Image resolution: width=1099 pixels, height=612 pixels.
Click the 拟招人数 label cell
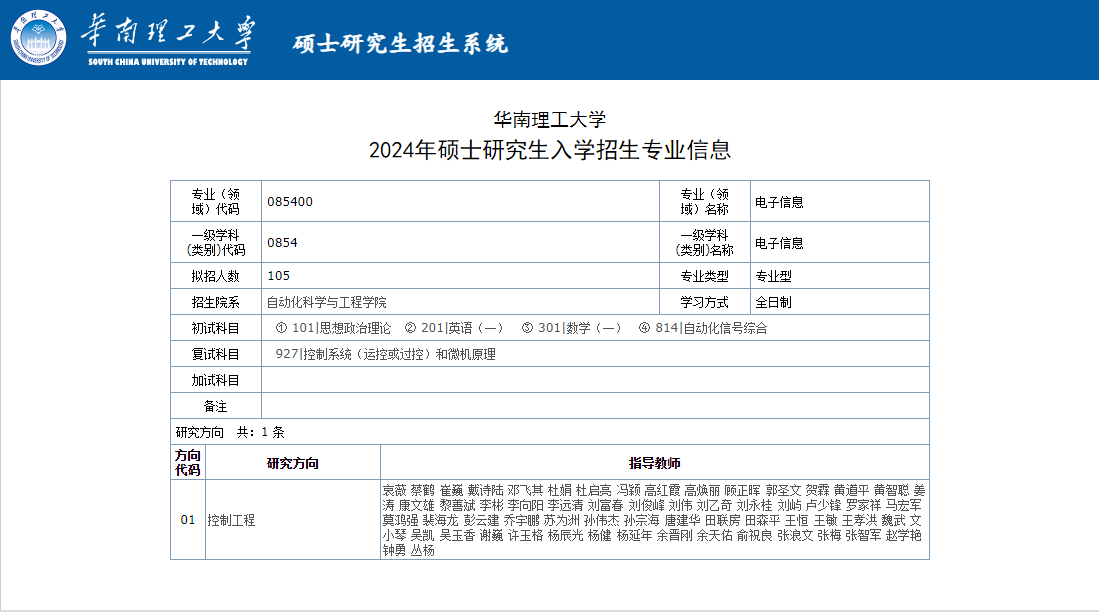216,276
